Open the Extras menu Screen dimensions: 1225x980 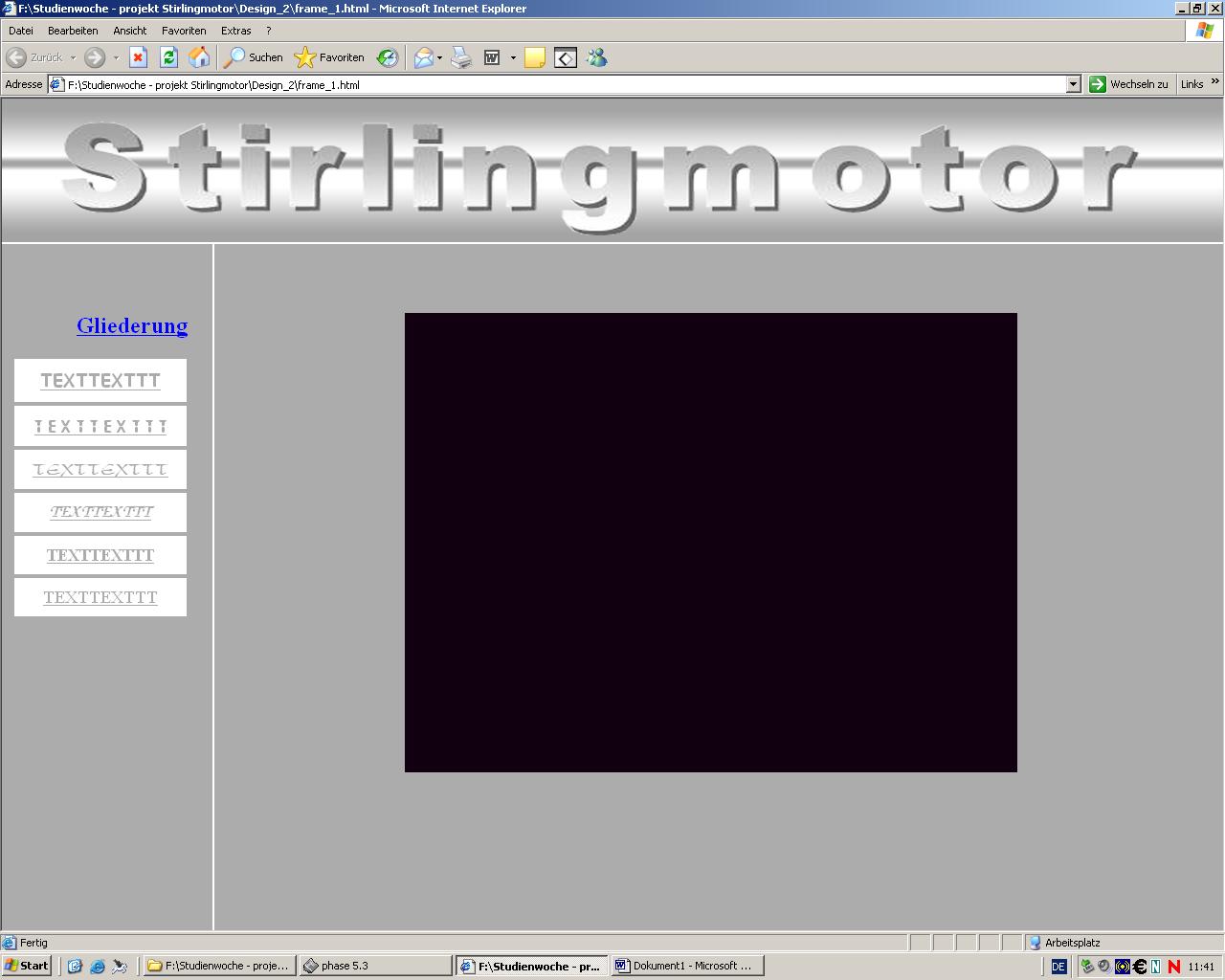(x=235, y=31)
